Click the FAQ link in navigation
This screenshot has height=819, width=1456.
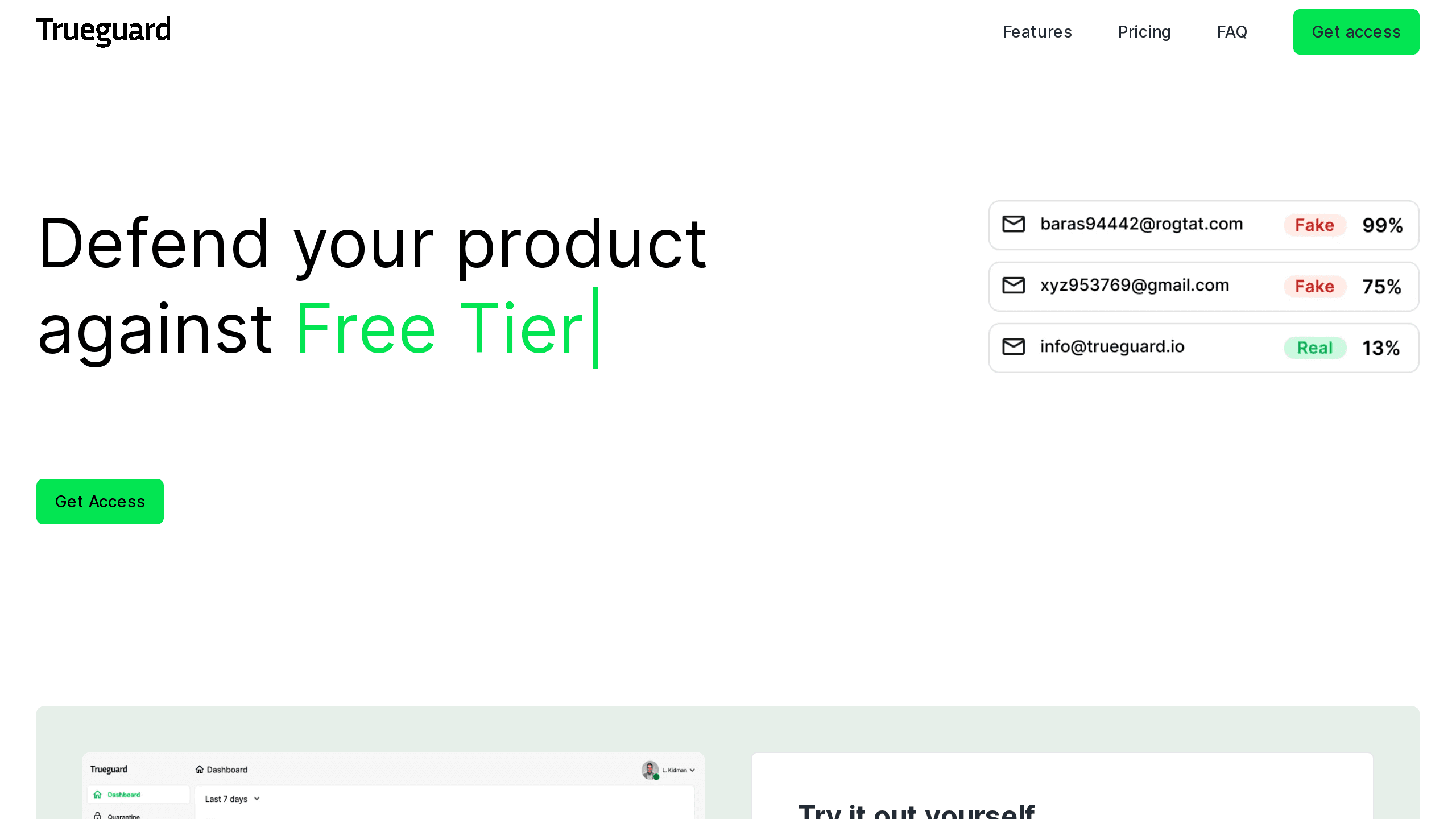[1232, 32]
